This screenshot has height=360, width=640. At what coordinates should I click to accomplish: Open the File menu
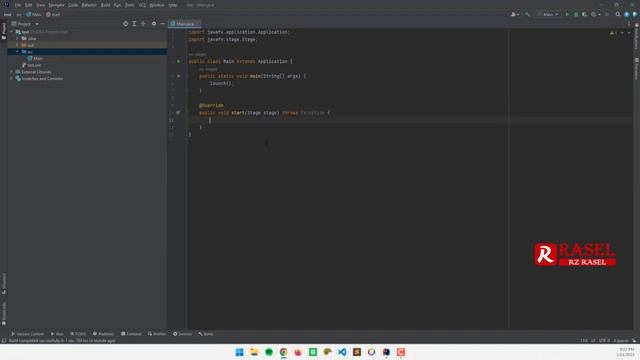point(18,5)
